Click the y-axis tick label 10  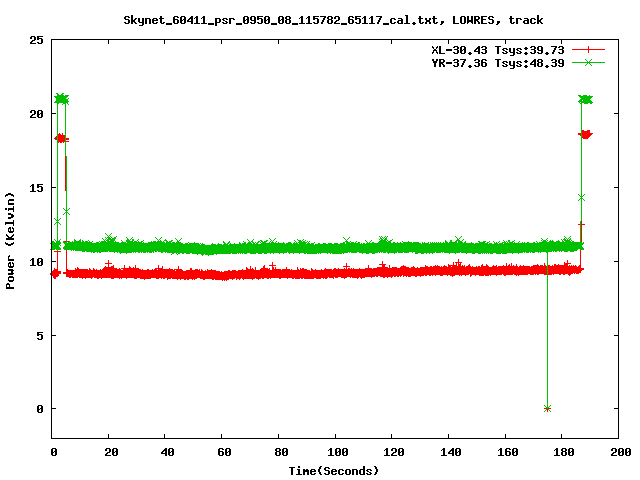pyautogui.click(x=37, y=262)
